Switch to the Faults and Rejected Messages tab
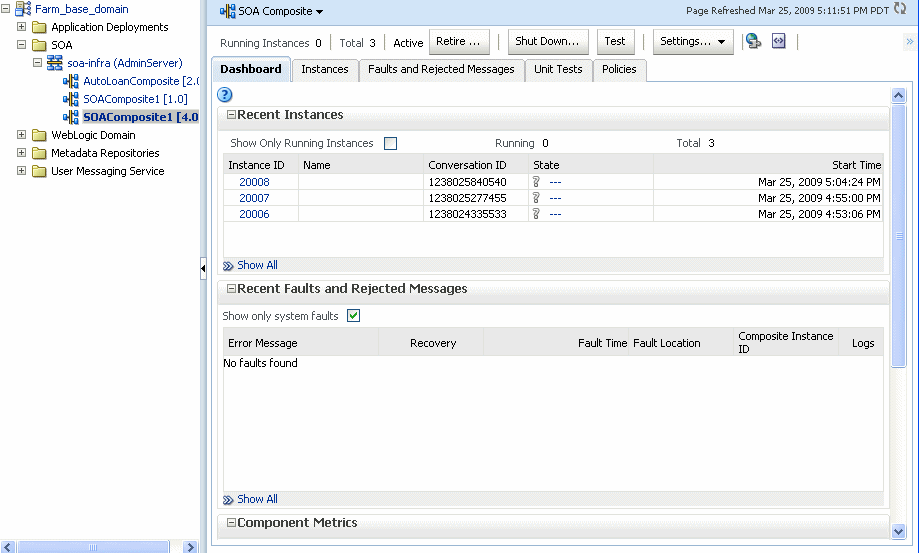 pos(441,69)
